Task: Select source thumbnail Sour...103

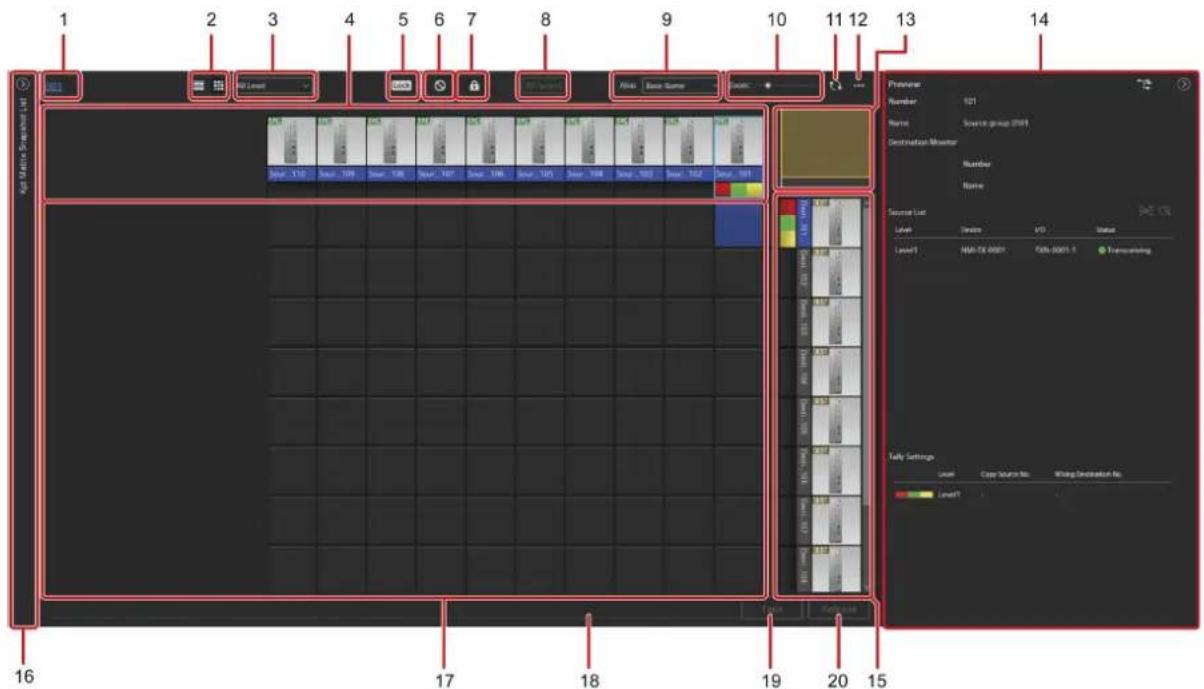Action: pyautogui.click(x=639, y=148)
